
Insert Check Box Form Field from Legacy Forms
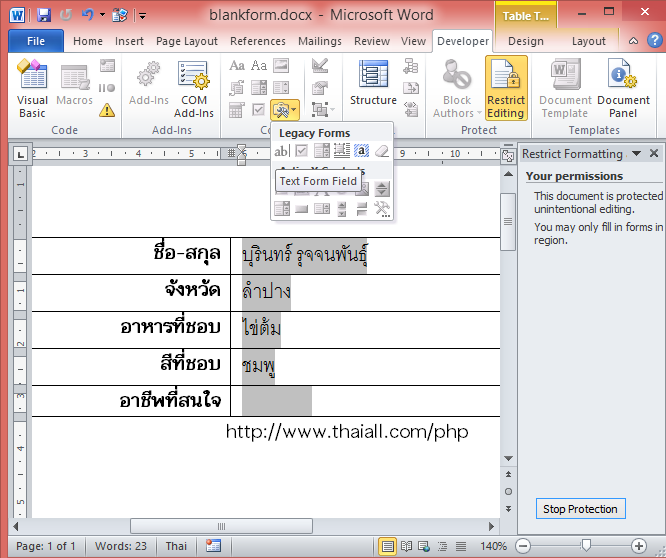(x=301, y=151)
